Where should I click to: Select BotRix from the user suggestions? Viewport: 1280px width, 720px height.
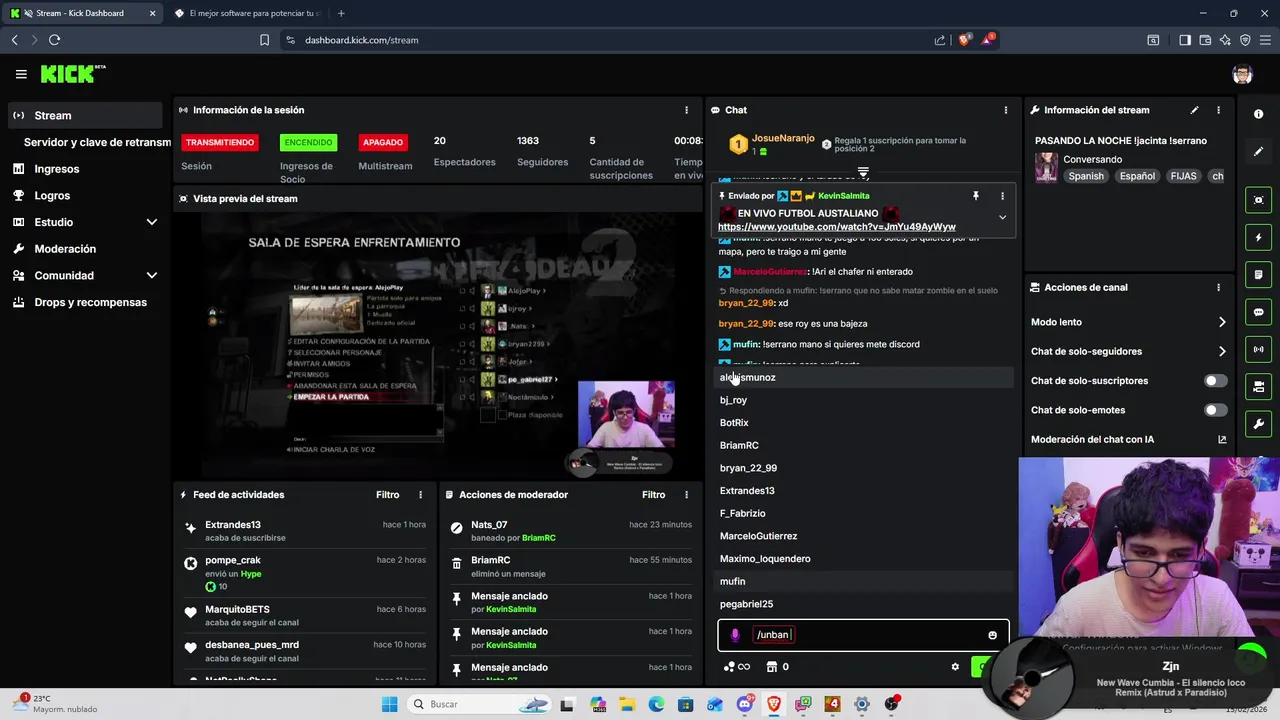tap(864, 423)
